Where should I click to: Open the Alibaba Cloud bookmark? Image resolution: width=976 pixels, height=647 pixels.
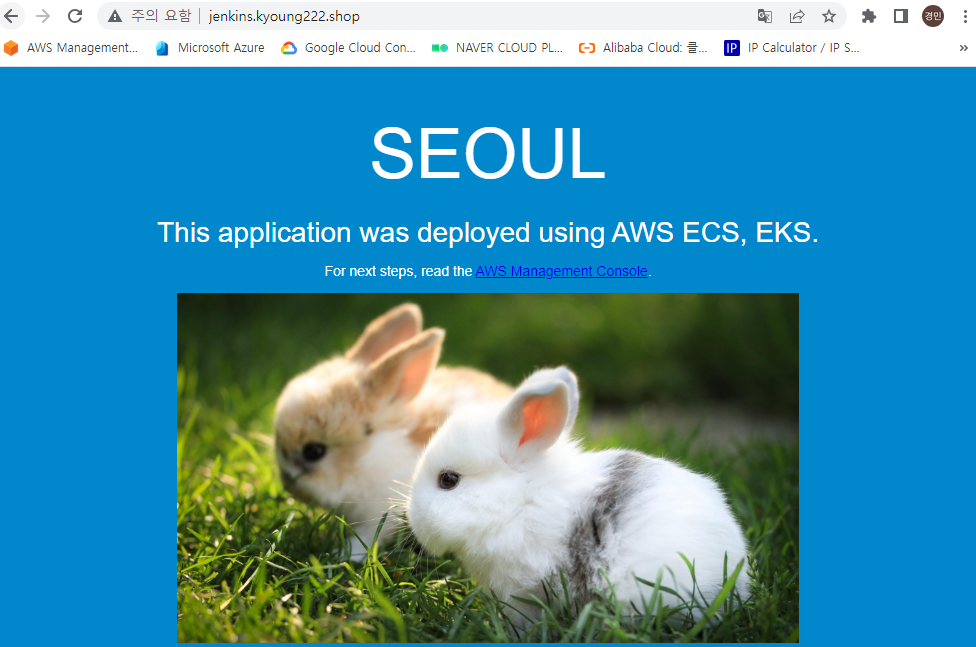(643, 48)
